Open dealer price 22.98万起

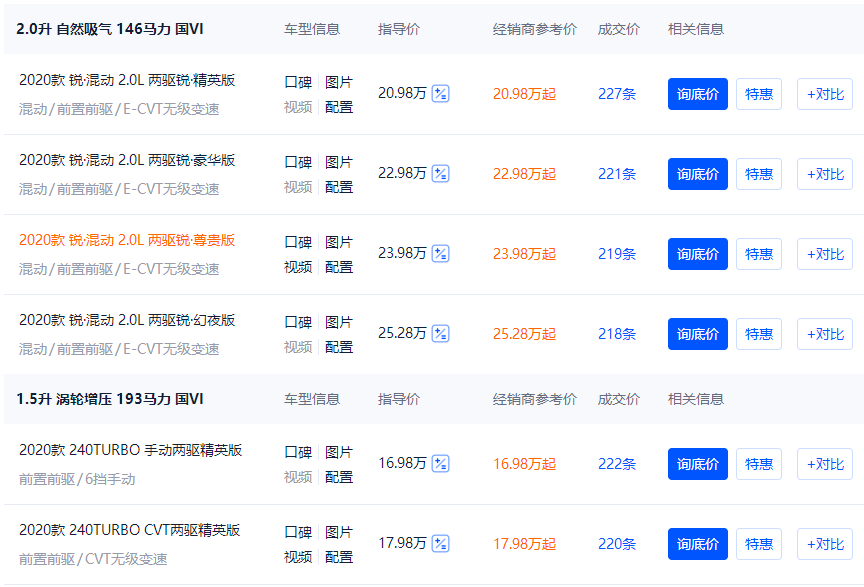pyautogui.click(x=525, y=174)
